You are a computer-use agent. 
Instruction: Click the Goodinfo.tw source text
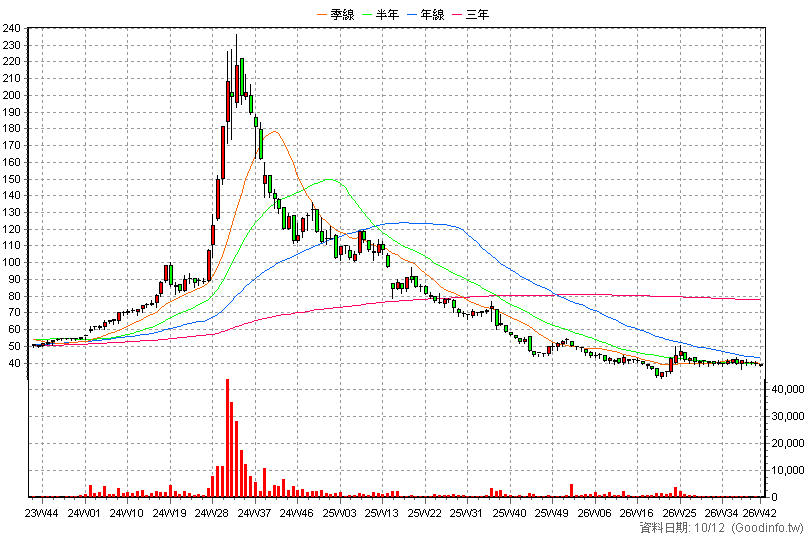[767, 528]
